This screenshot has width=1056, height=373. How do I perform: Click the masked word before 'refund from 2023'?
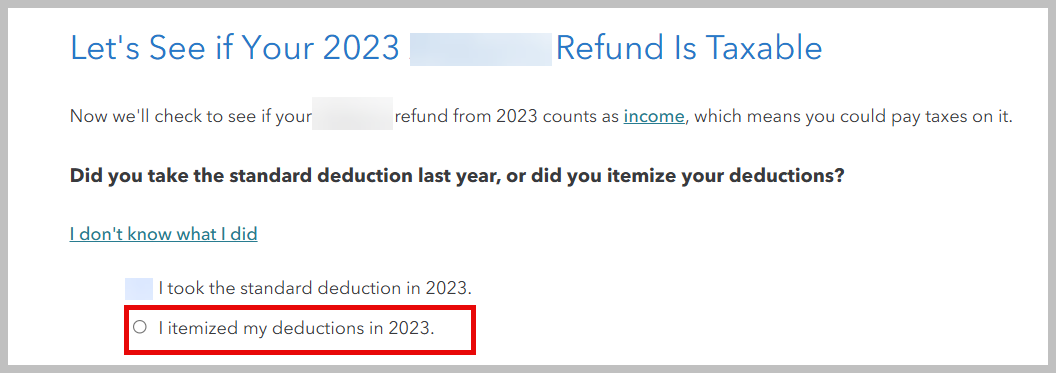(x=352, y=116)
